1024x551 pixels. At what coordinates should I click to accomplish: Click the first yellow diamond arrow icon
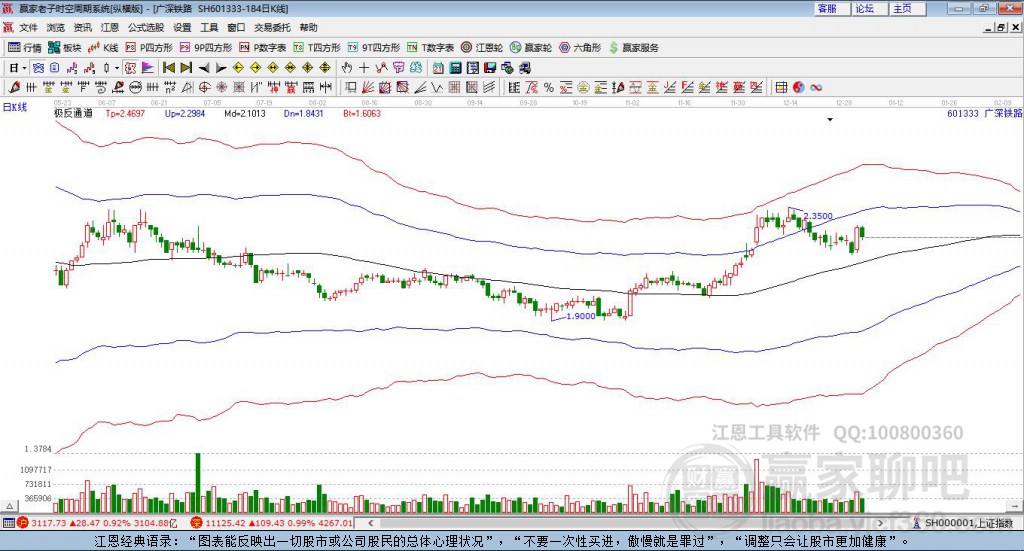tap(238, 68)
